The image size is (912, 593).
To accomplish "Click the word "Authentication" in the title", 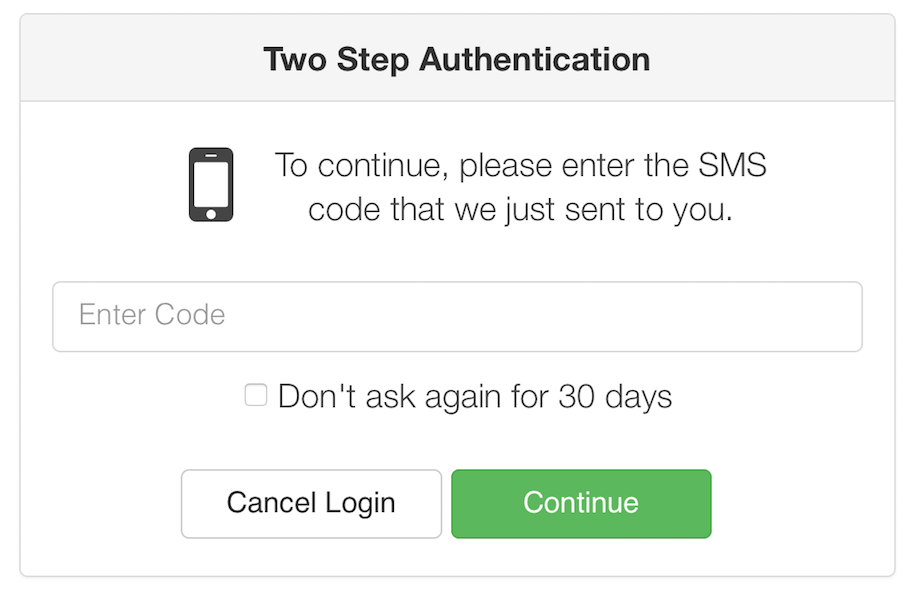I will 535,59.
